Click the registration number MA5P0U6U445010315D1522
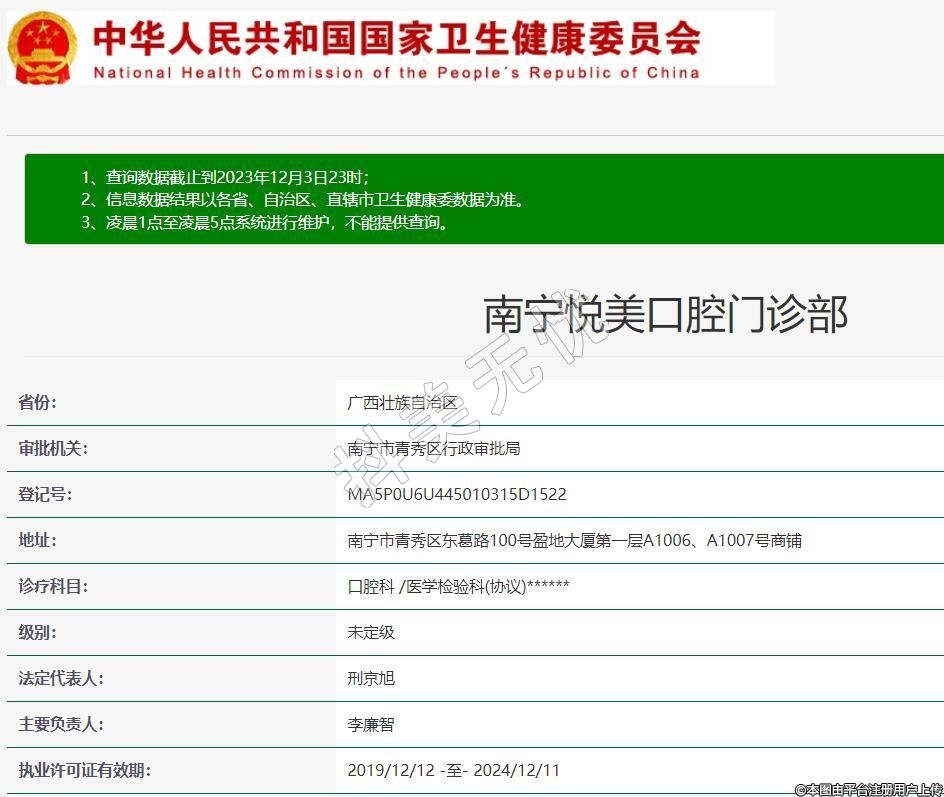Screen dimensions: 944x797 click(457, 495)
